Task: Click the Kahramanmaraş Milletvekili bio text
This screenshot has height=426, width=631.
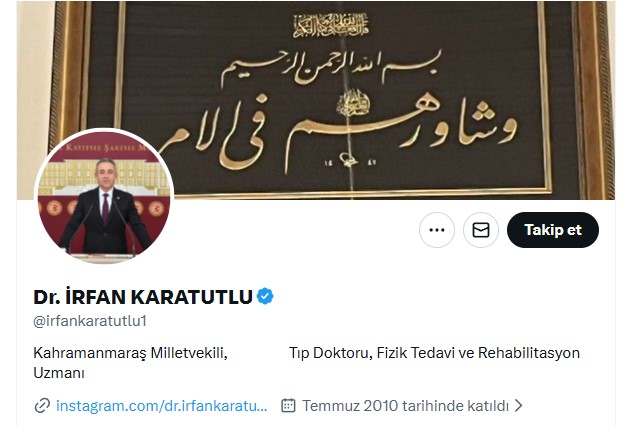Action: [130, 353]
